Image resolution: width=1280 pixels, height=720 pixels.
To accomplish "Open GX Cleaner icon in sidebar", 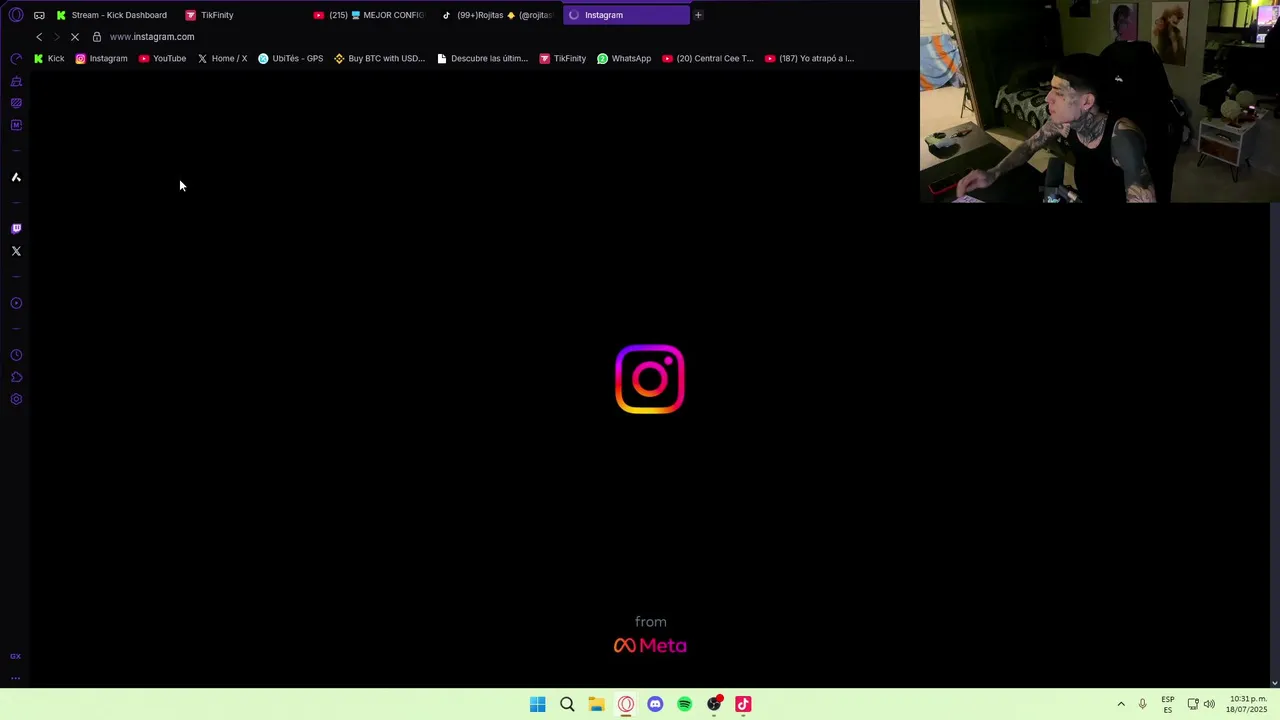I will tap(16, 81).
